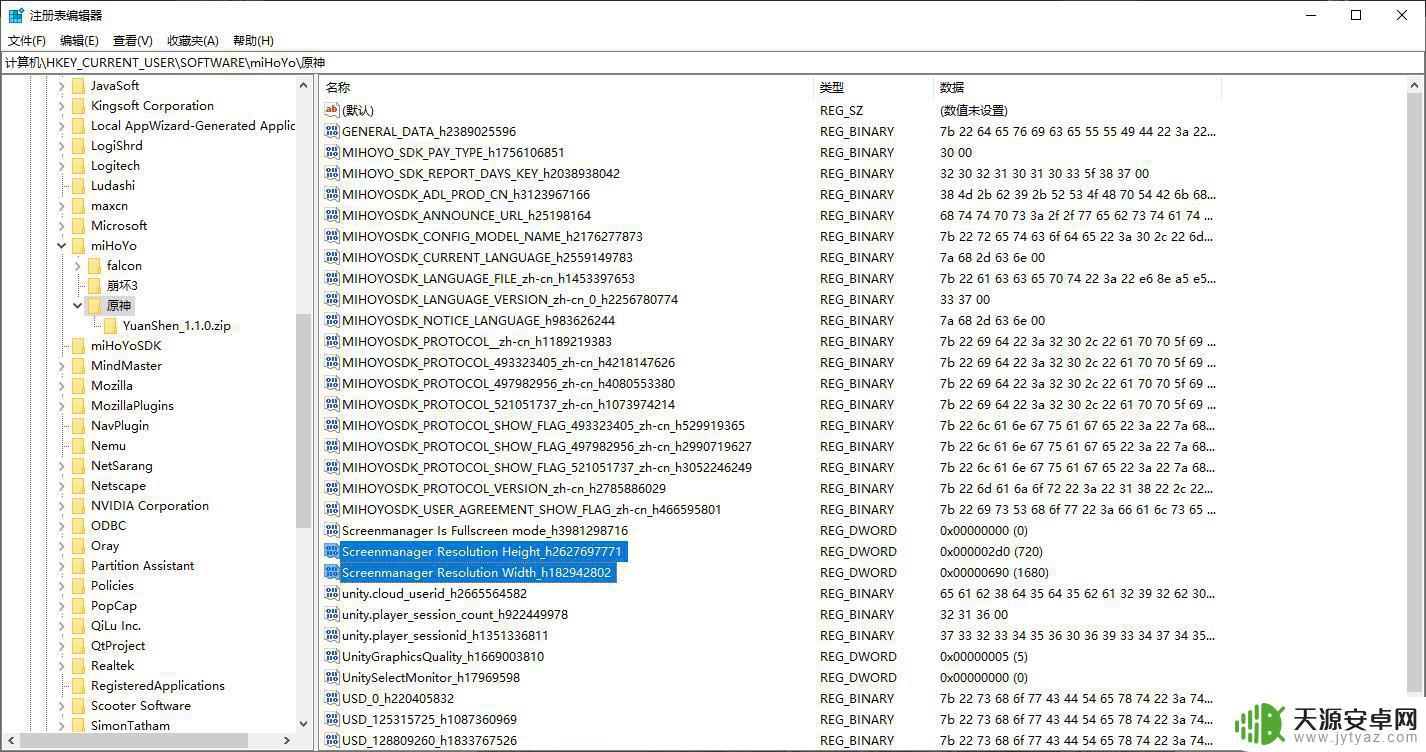Image resolution: width=1426 pixels, height=752 pixels.
Task: Click the icon beside MIHOYOSDK_ANNOUNCE_URL_h25198164
Action: coord(332,215)
